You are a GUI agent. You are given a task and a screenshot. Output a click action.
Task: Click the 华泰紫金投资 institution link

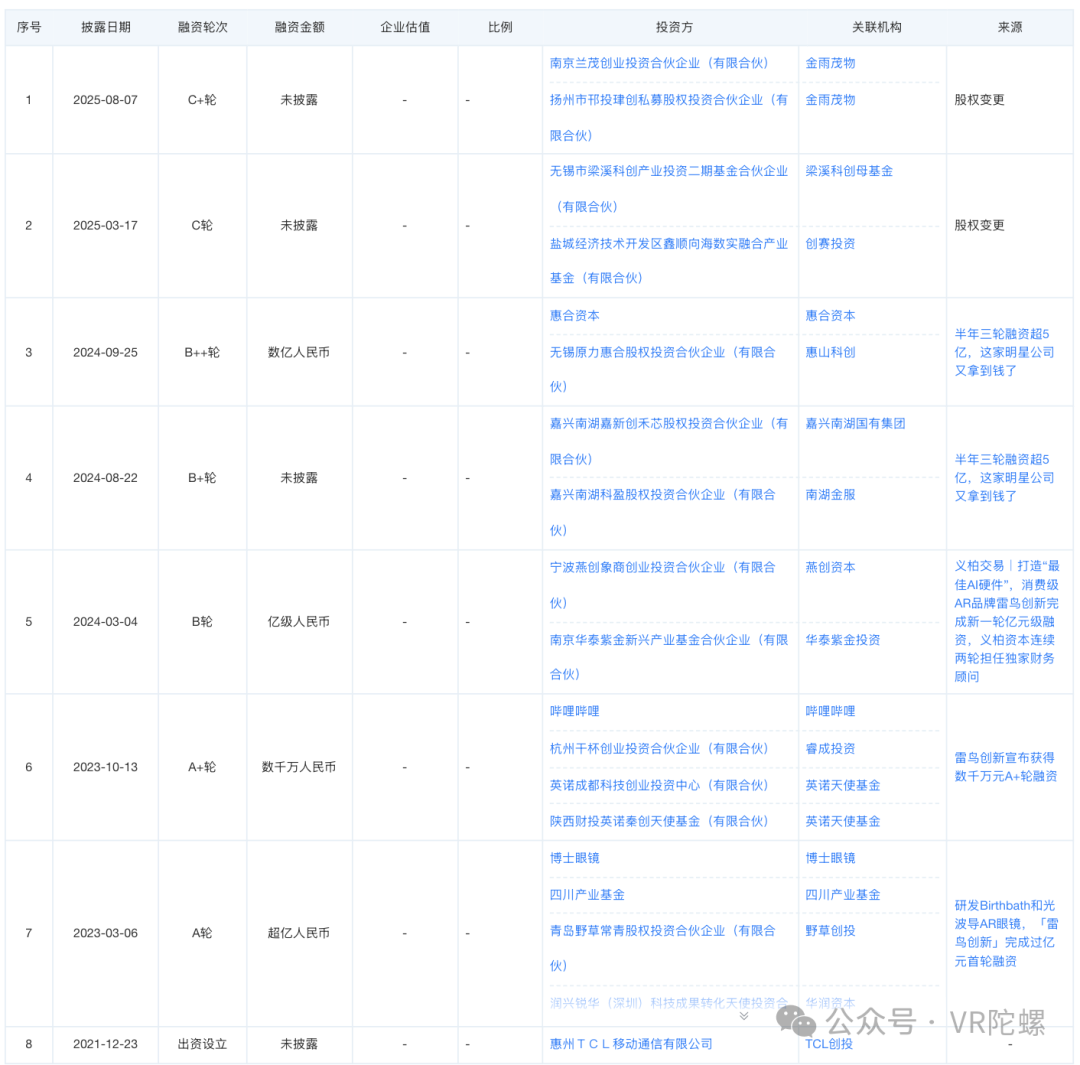tap(843, 639)
